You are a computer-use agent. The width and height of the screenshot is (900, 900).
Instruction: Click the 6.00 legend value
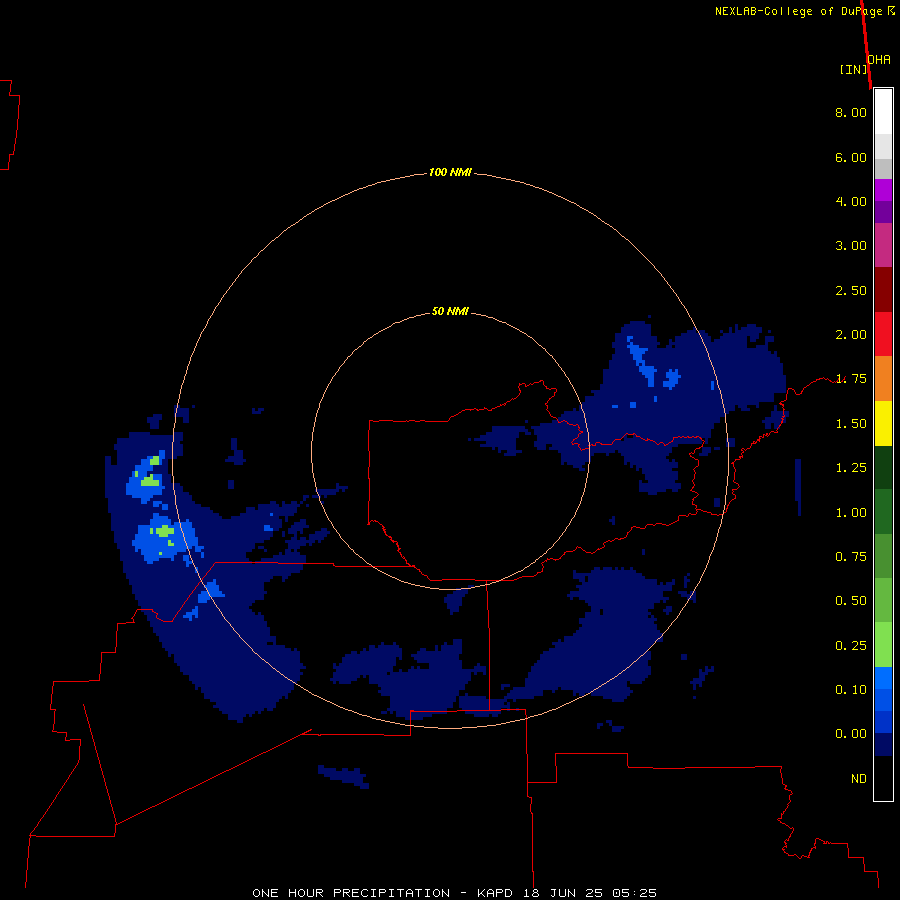[x=851, y=157]
